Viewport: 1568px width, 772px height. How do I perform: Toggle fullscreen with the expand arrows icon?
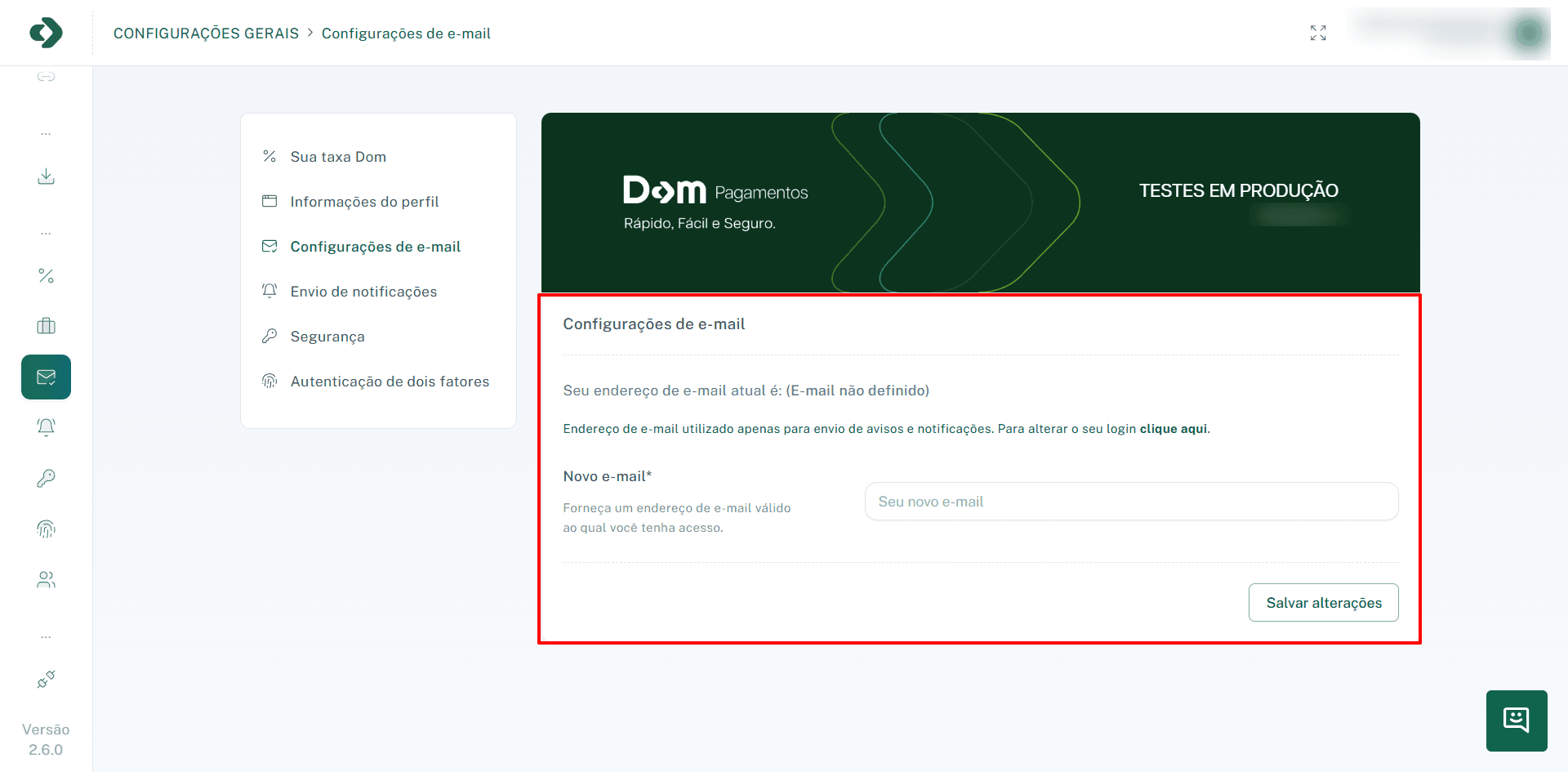click(1317, 33)
